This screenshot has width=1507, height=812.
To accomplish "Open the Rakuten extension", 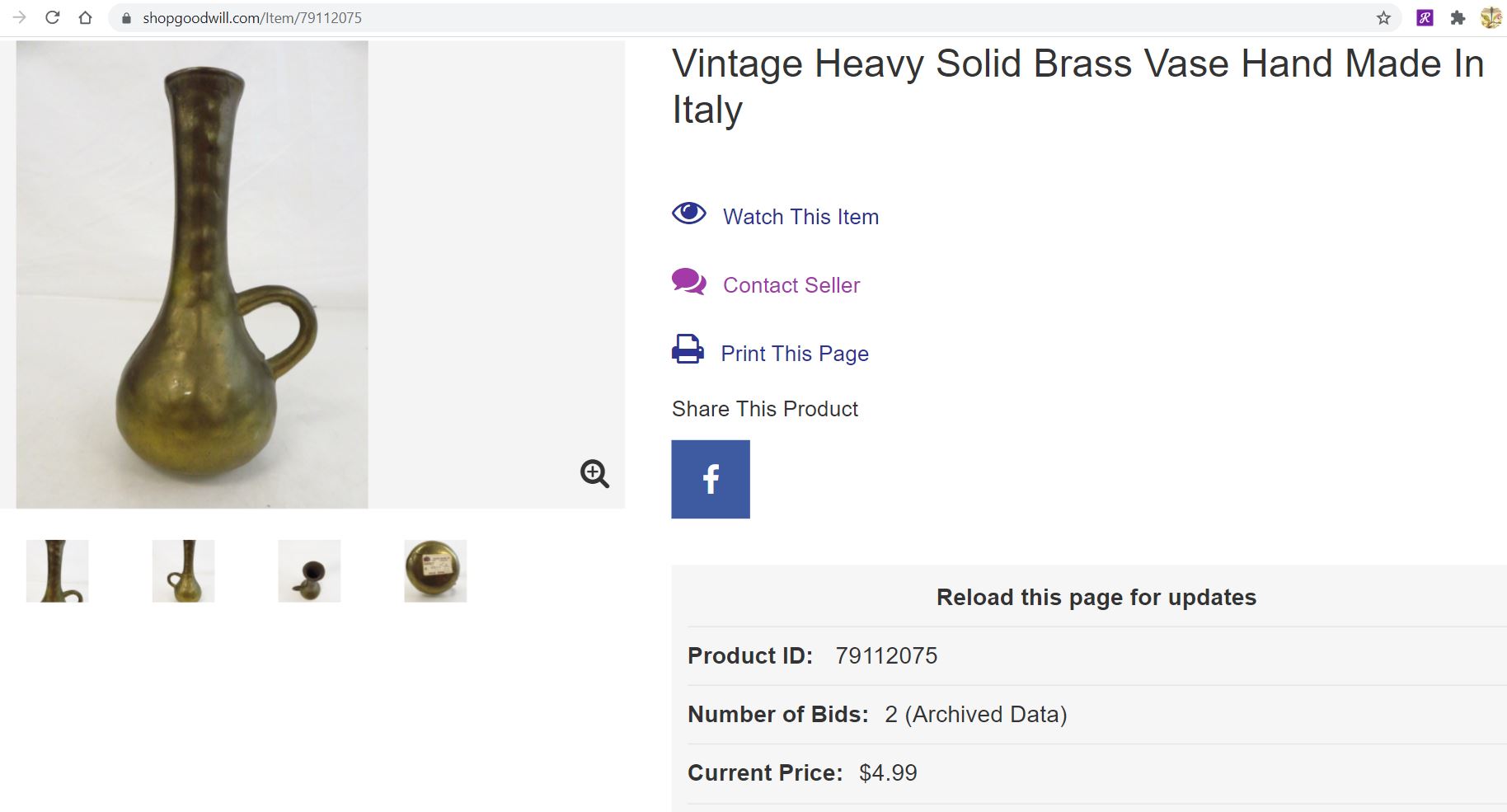I will point(1424,17).
